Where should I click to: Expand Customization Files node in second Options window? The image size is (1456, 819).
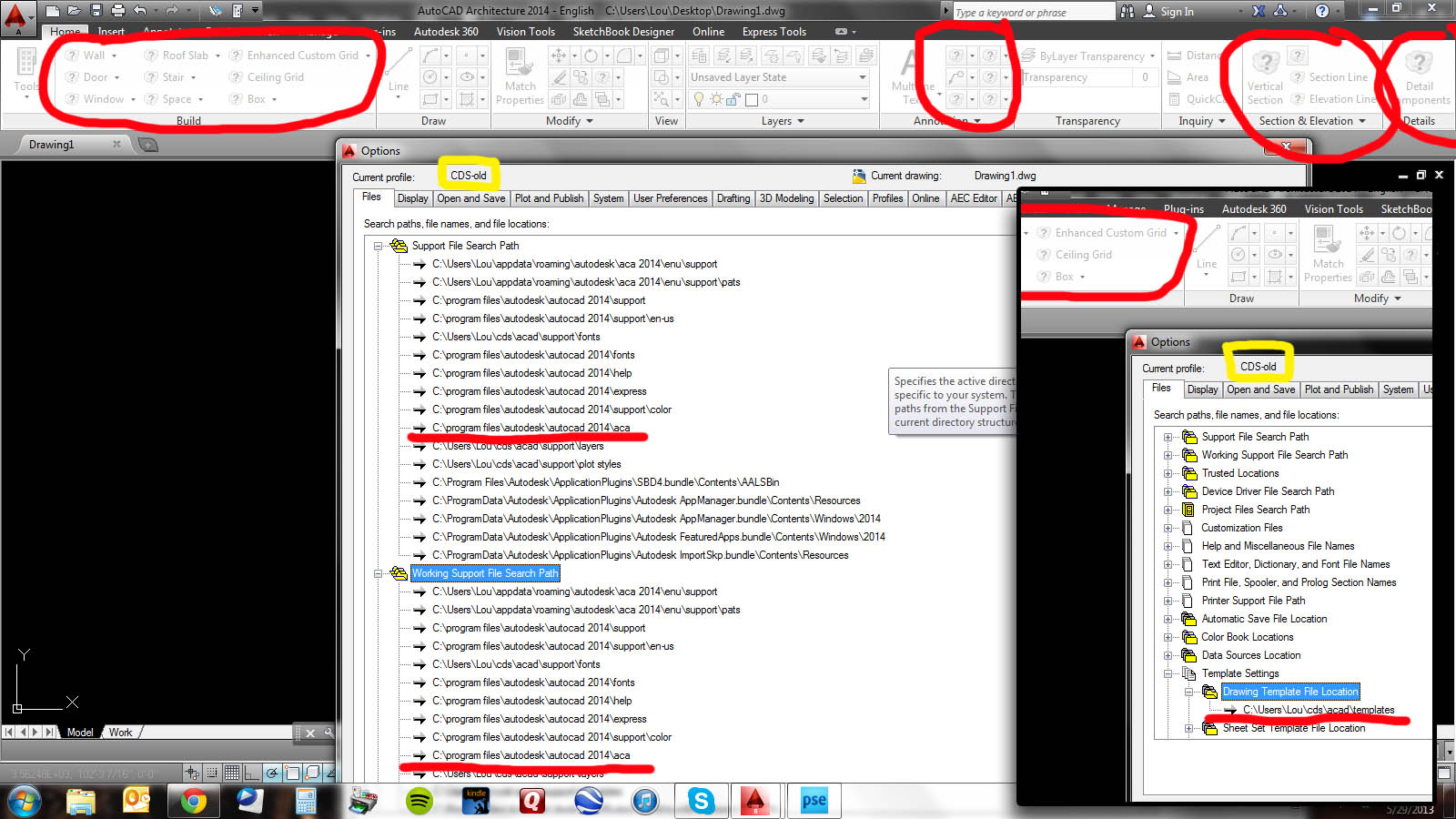point(1168,528)
